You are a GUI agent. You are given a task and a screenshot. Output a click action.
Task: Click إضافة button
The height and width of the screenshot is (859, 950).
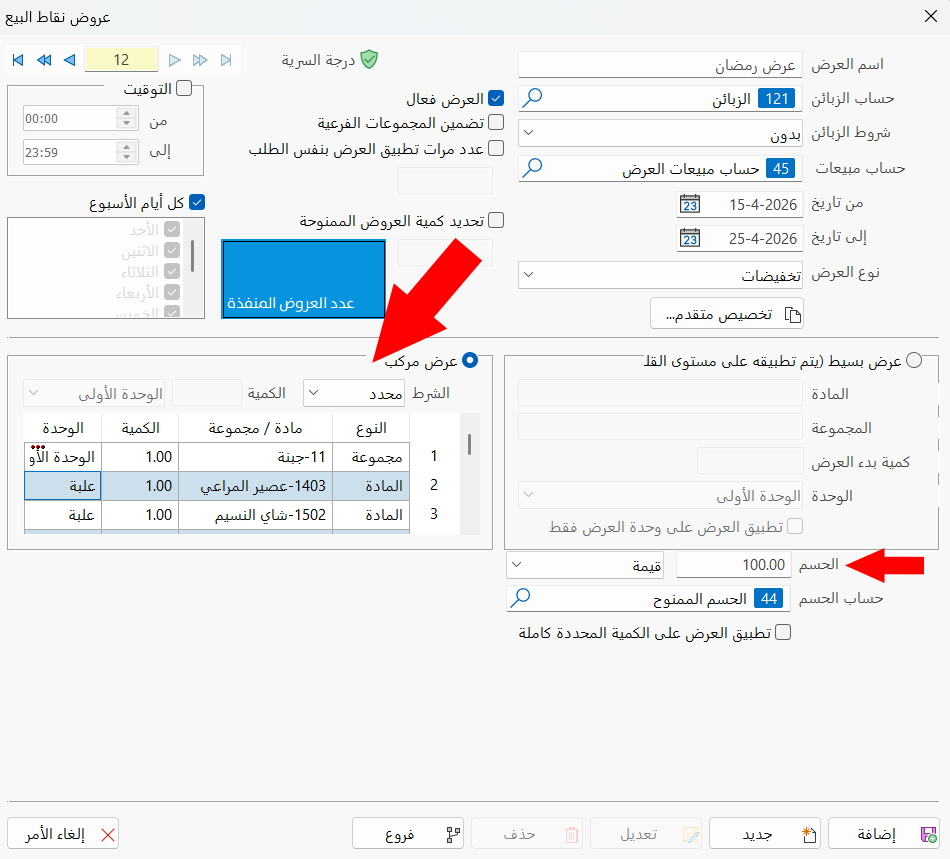(x=884, y=834)
